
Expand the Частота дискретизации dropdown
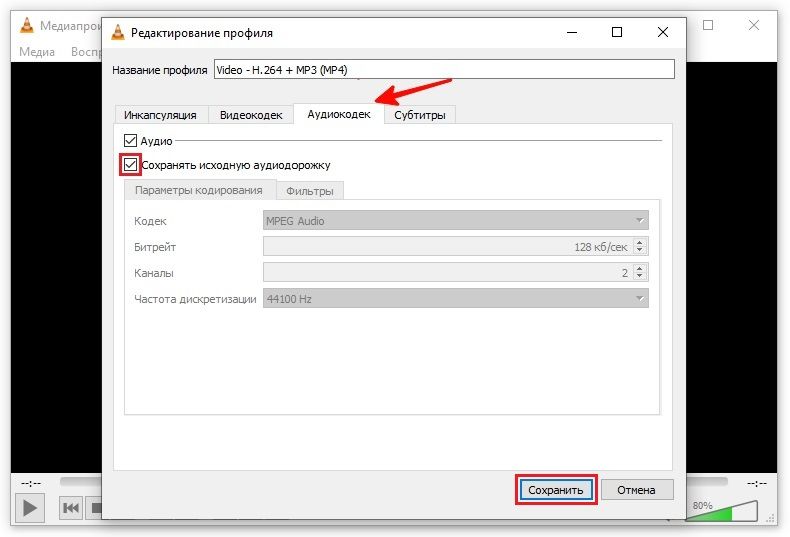455,298
